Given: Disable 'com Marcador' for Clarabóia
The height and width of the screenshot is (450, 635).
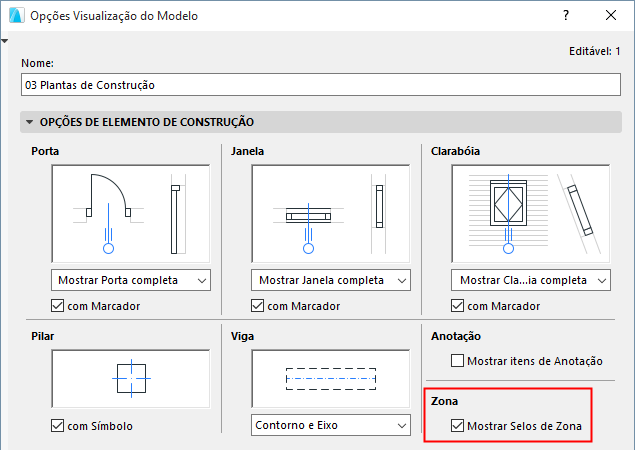Looking at the screenshot, I should click(x=458, y=306).
